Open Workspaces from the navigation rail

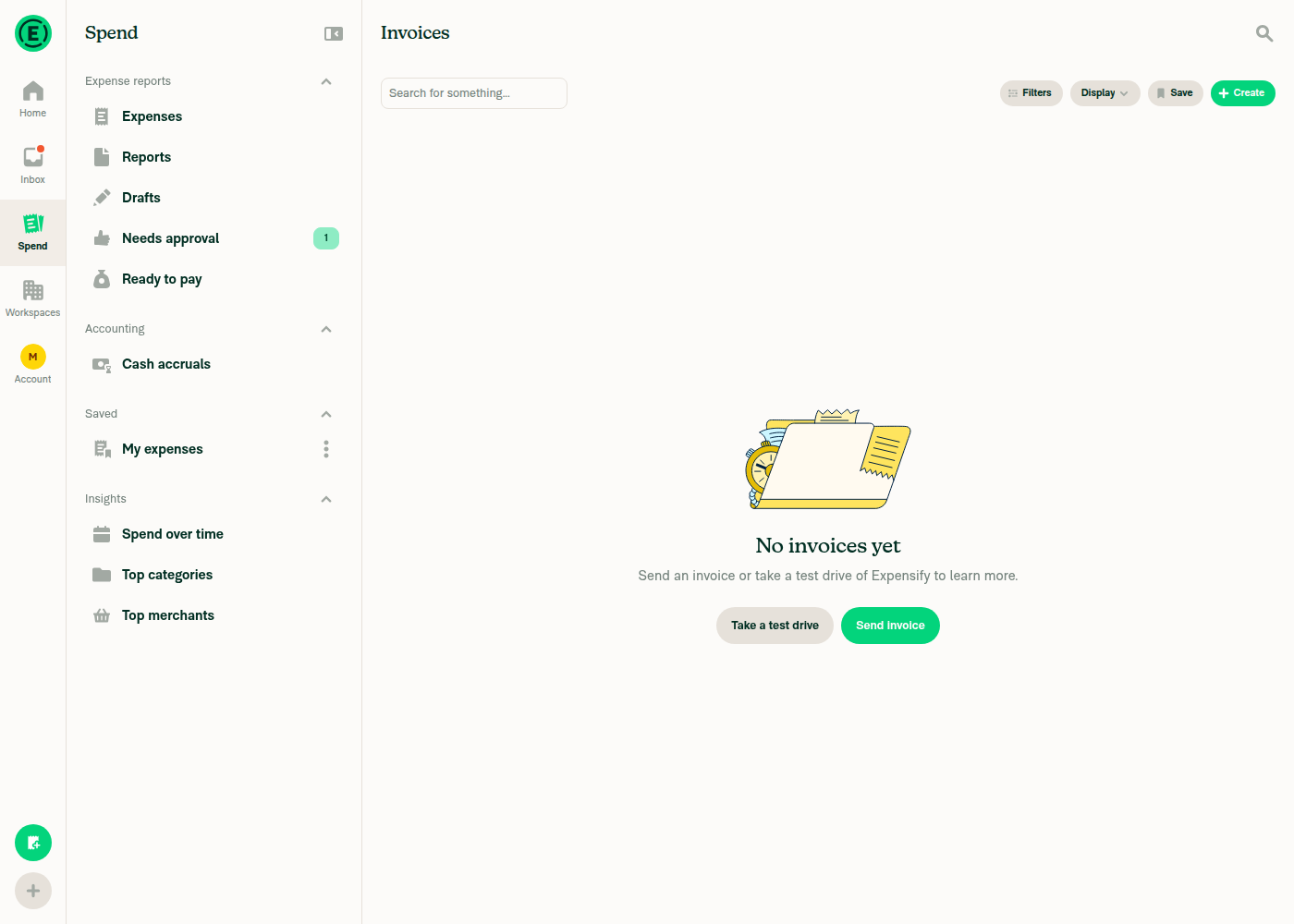point(32,299)
